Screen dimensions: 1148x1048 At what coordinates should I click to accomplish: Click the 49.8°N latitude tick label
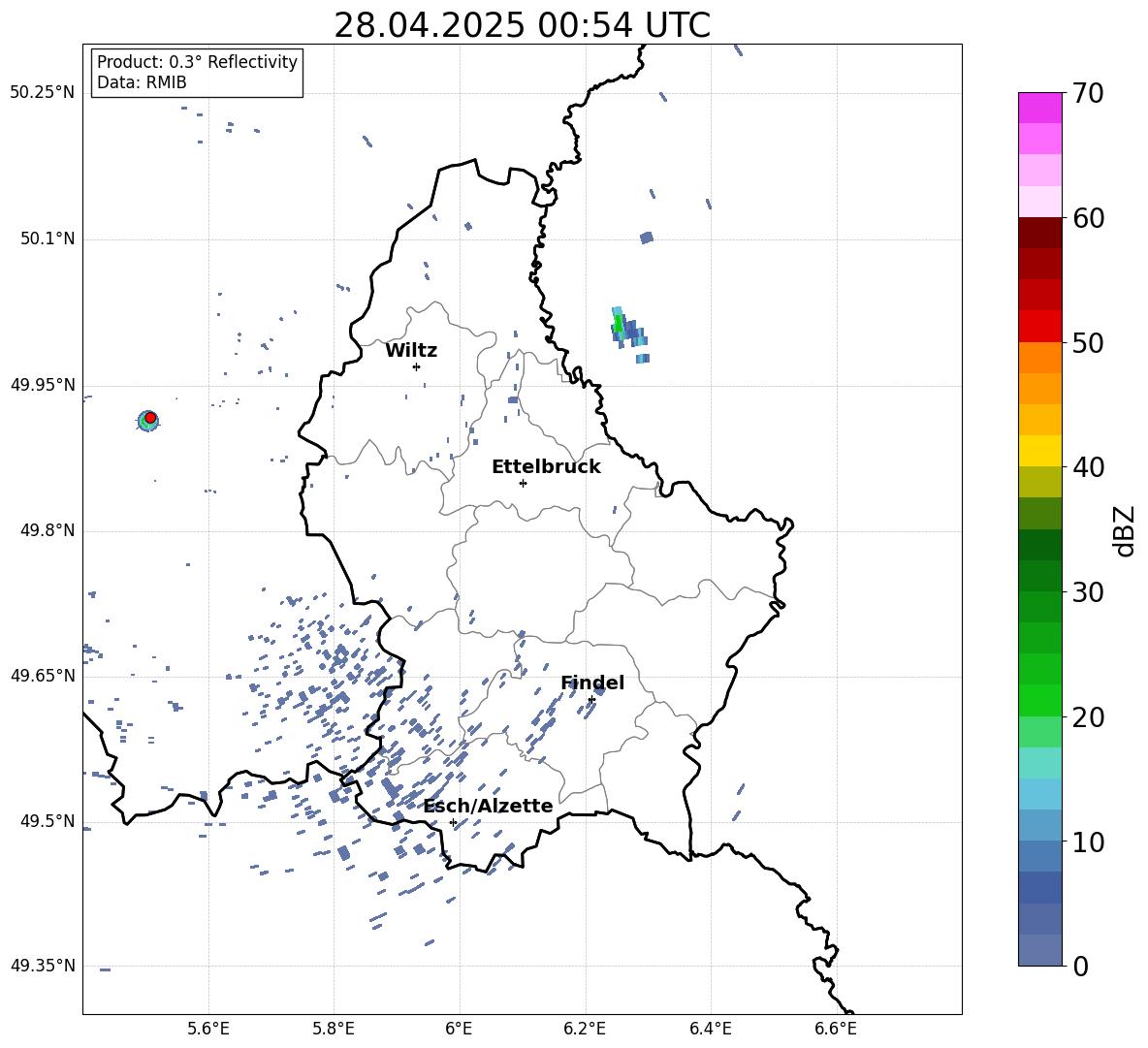[x=48, y=530]
